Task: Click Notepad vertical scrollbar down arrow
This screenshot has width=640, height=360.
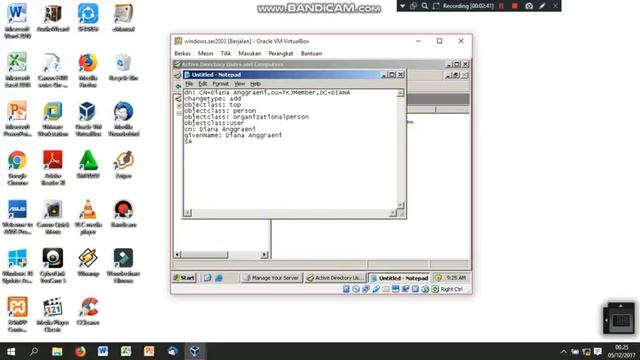Action: [400, 205]
